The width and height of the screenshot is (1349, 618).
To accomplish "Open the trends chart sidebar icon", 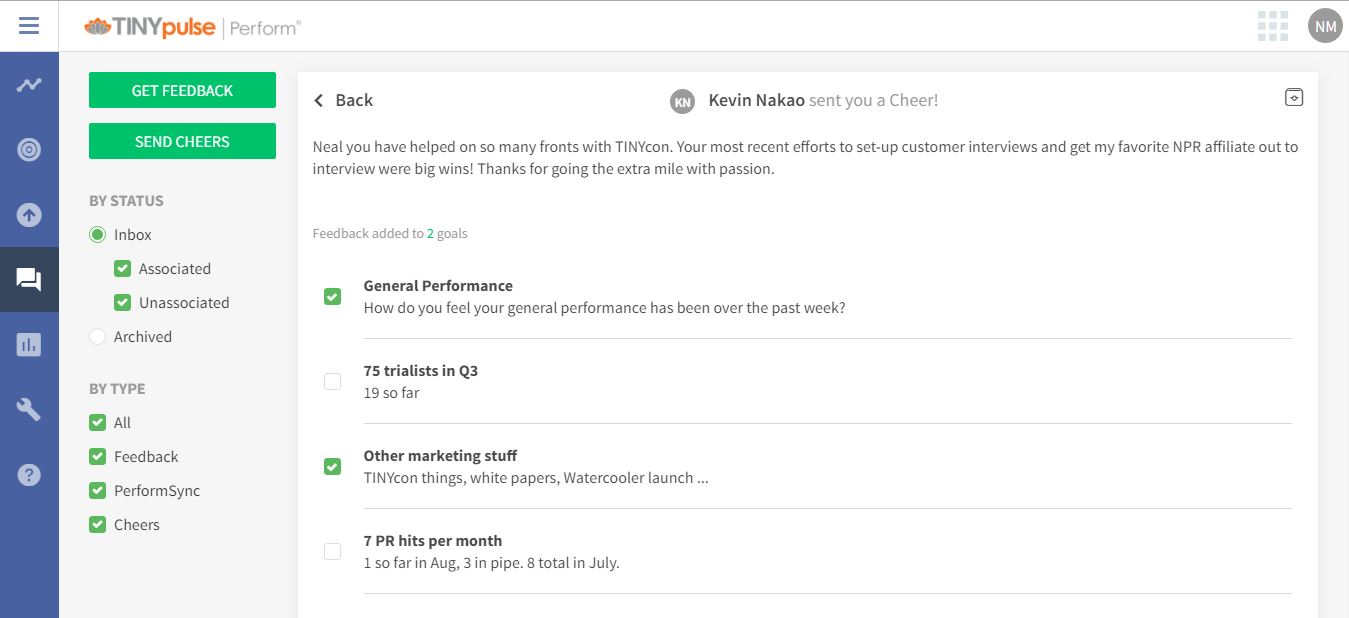I will pos(29,85).
